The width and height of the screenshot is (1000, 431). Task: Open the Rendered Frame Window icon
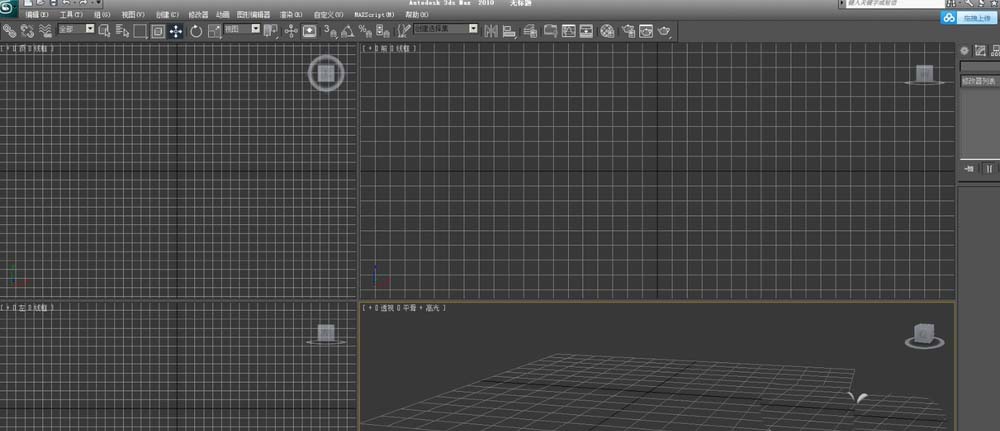coord(646,31)
